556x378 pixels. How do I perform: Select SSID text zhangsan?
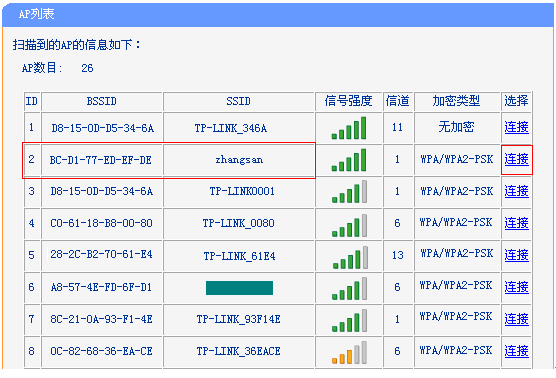pos(239,160)
